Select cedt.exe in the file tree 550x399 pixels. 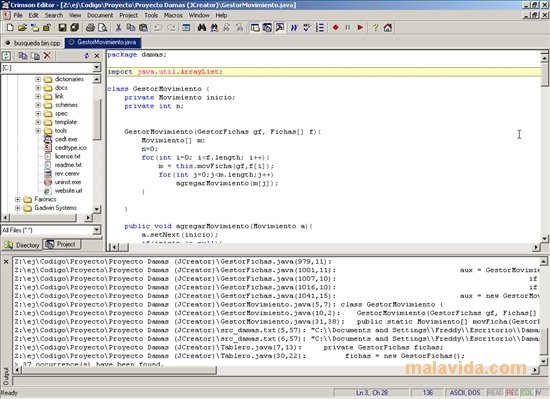tap(66, 139)
